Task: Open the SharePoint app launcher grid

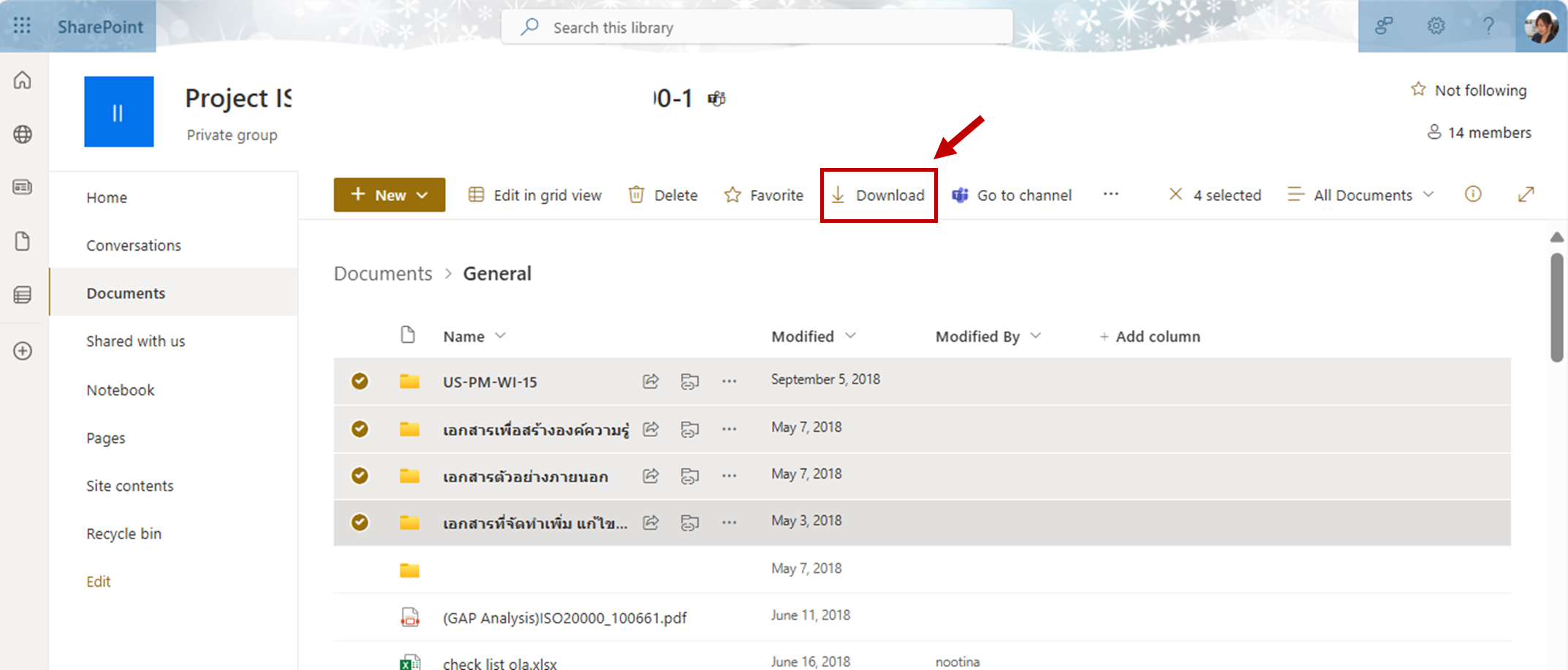Action: point(22,26)
